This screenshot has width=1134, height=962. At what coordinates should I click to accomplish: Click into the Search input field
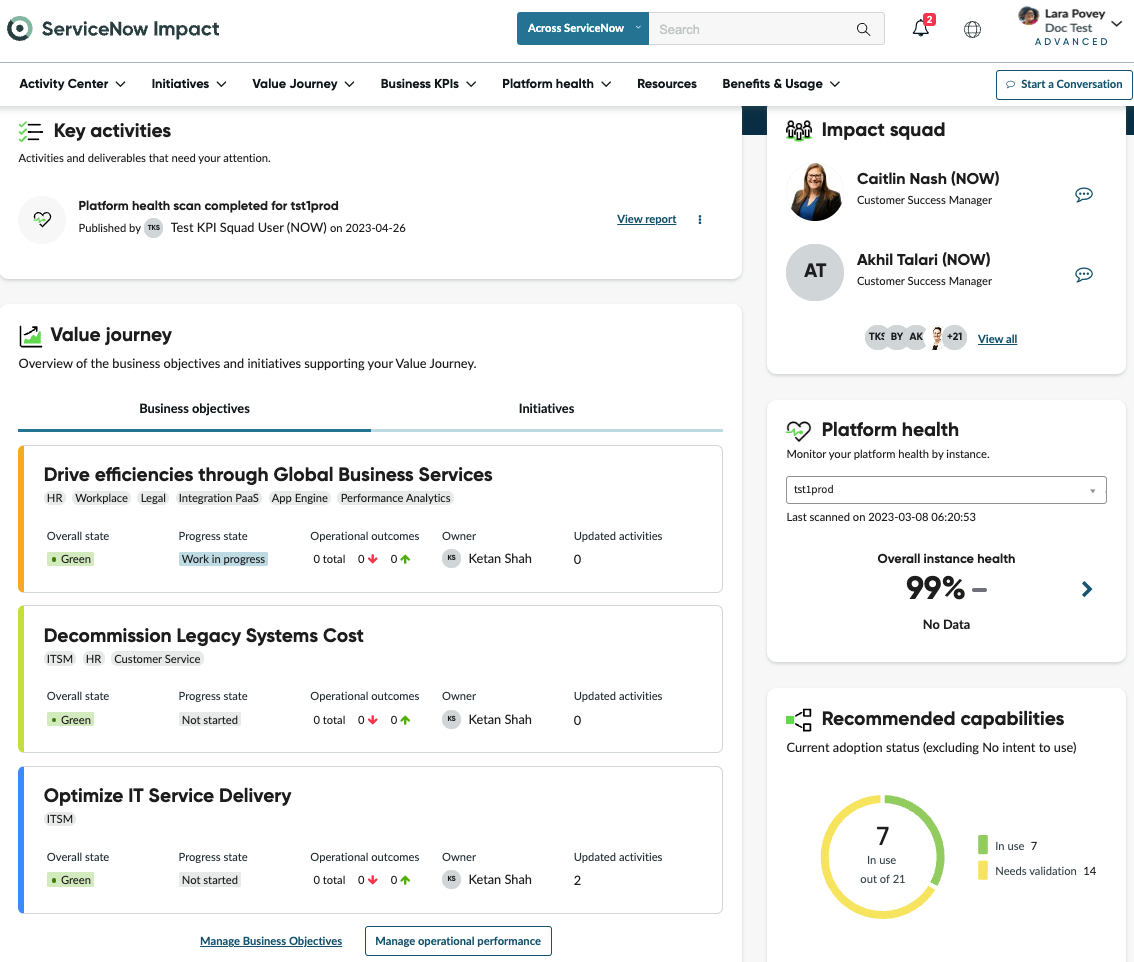click(x=752, y=29)
